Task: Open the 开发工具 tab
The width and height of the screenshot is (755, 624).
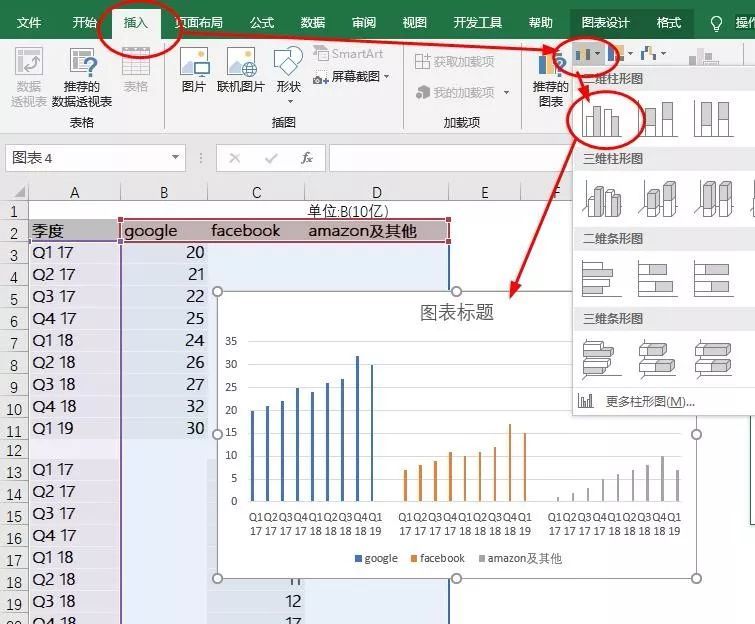Action: pos(478,23)
